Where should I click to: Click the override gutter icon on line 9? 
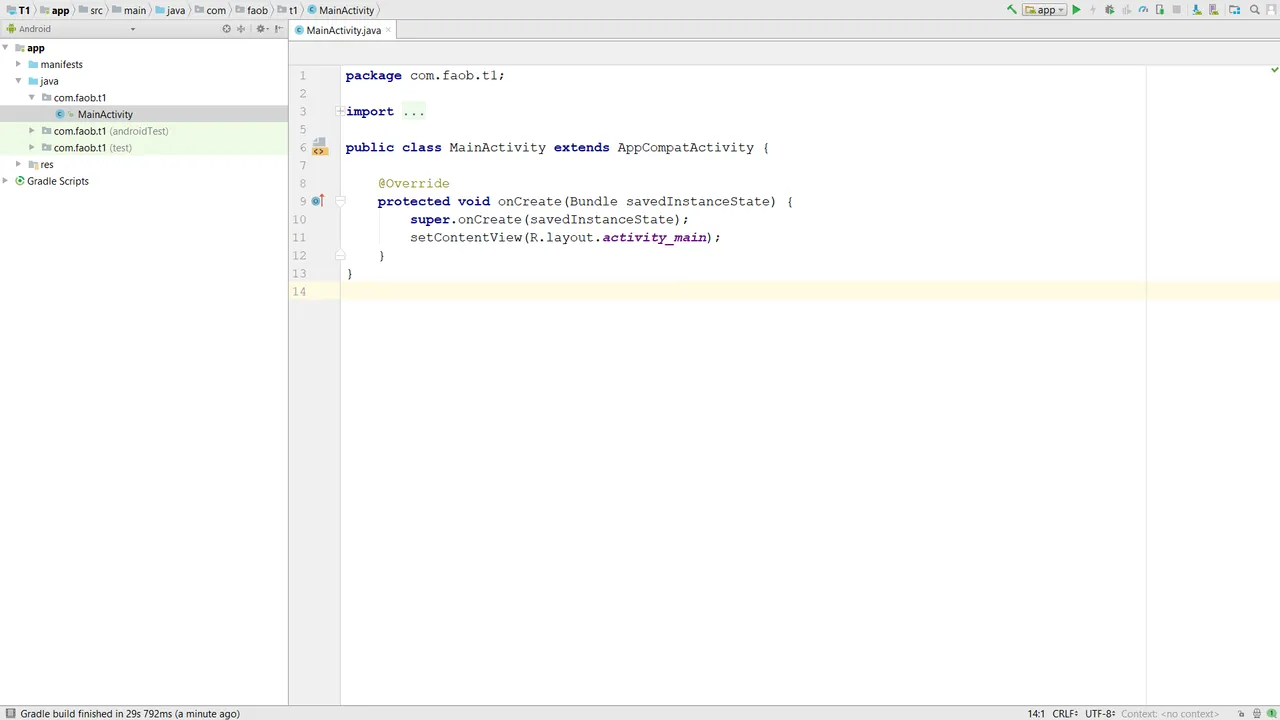coord(317,201)
